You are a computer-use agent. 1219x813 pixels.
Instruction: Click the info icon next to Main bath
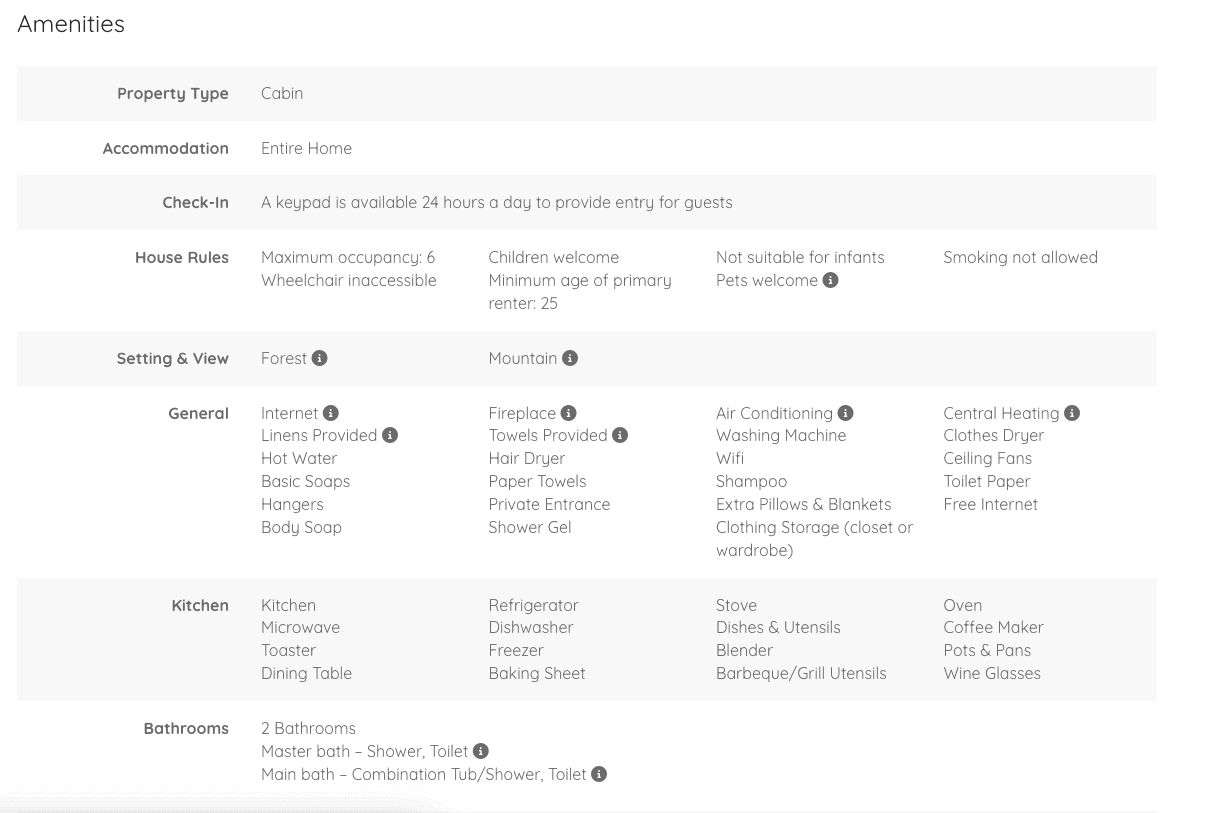click(x=599, y=774)
